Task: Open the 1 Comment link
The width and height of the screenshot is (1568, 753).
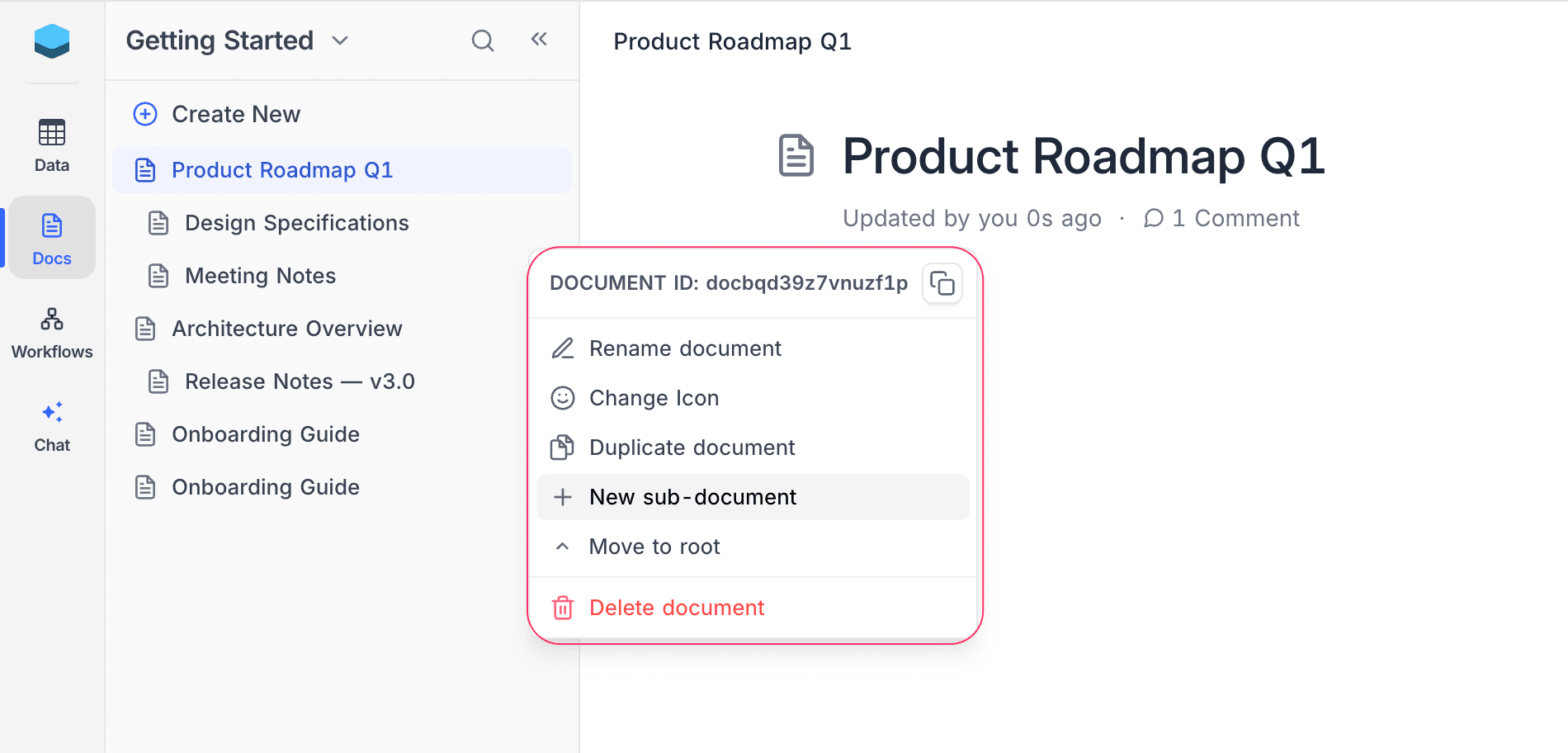Action: tap(1235, 218)
